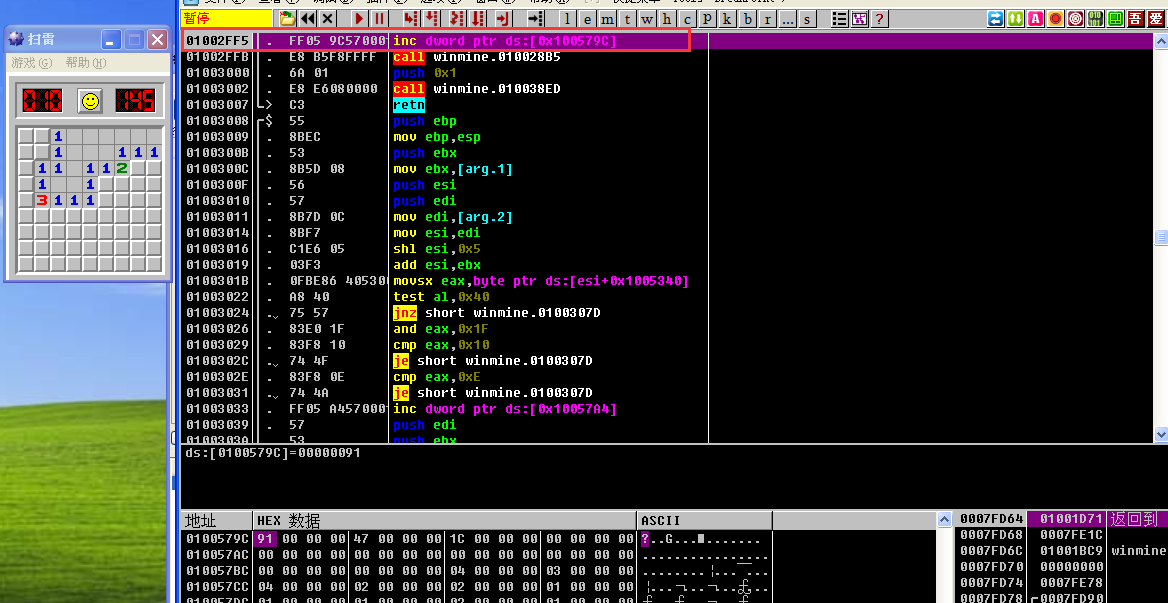This screenshot has width=1168, height=603.
Task: Click the ASCII column header in dump
Action: (x=705, y=520)
